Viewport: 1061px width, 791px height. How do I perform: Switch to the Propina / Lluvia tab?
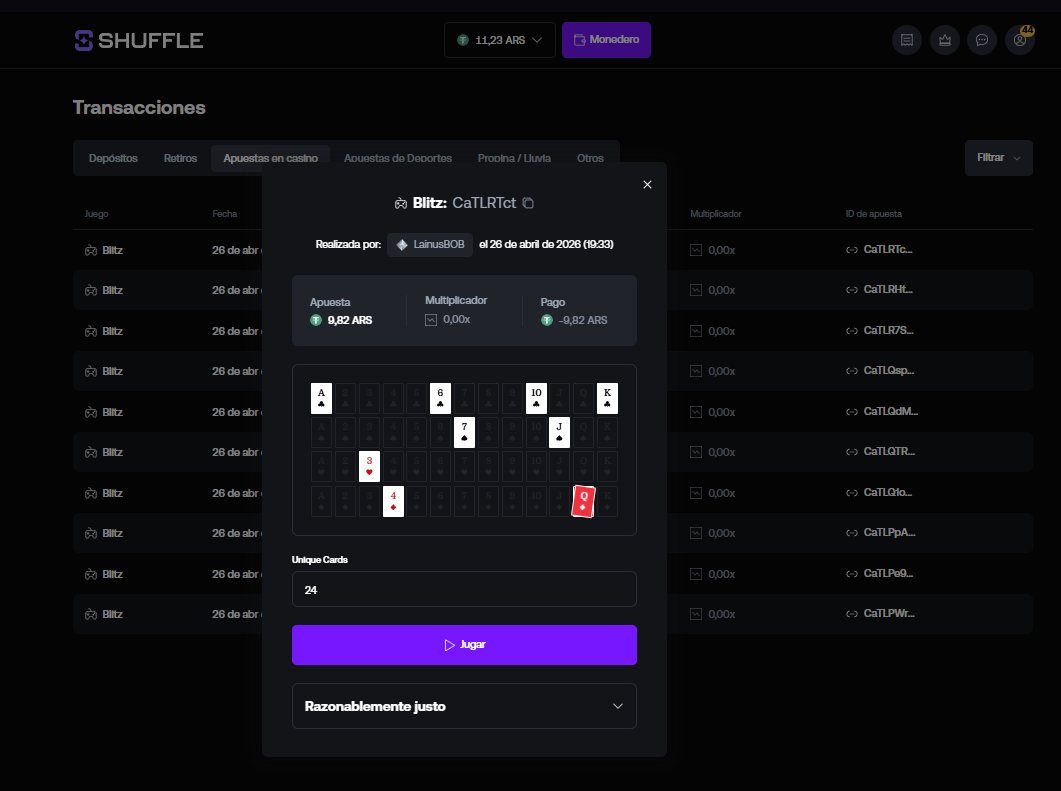pyautogui.click(x=514, y=158)
